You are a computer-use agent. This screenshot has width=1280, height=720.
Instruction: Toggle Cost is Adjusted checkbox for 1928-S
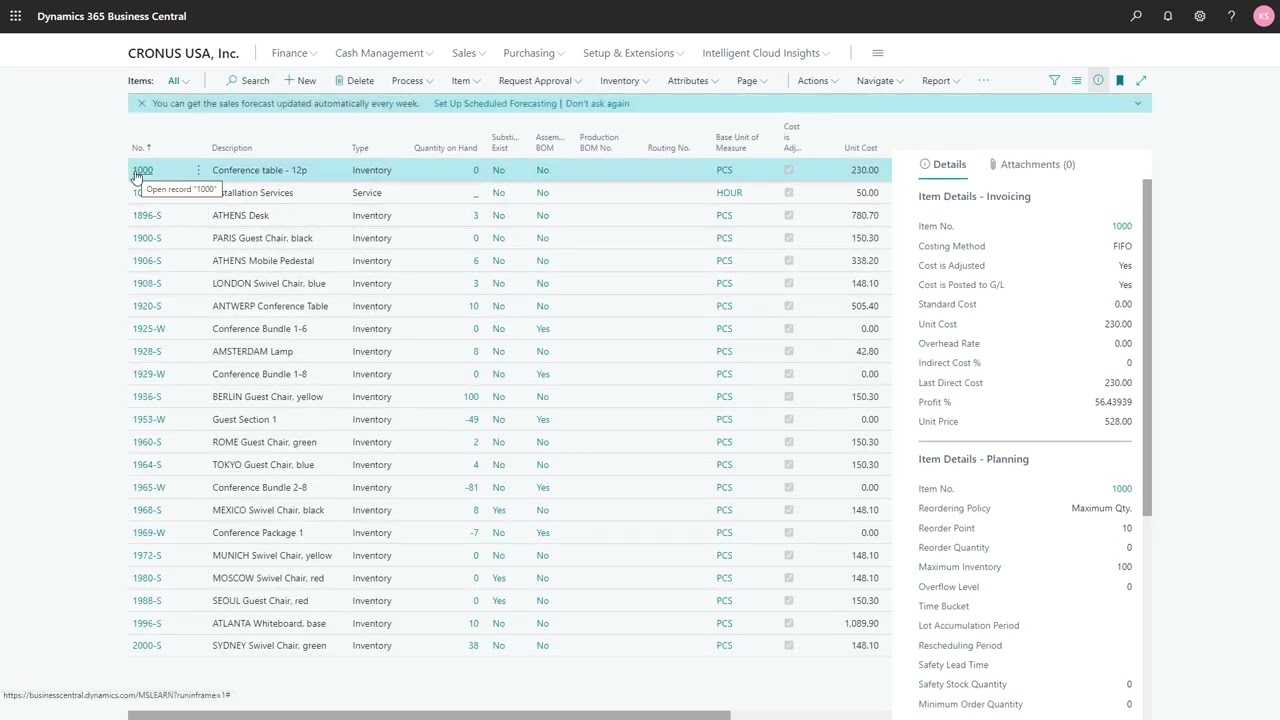789,351
